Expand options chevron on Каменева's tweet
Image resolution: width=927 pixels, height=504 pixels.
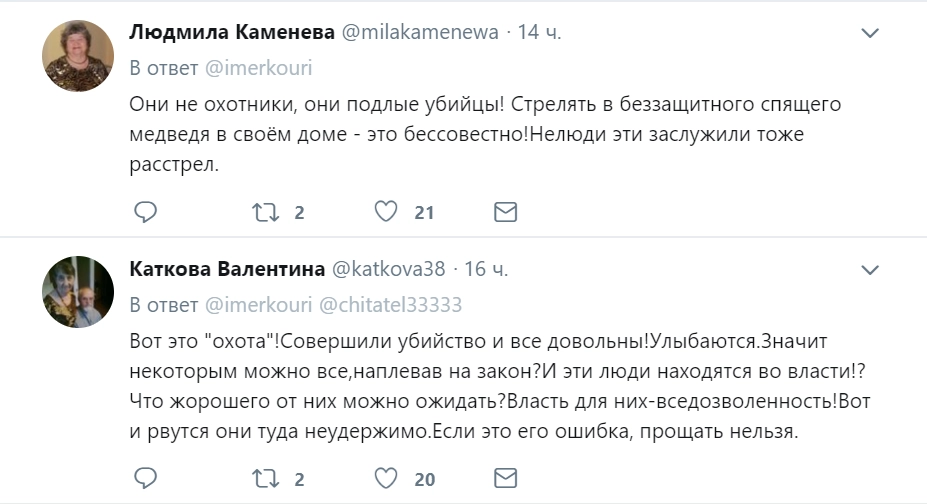(x=870, y=33)
